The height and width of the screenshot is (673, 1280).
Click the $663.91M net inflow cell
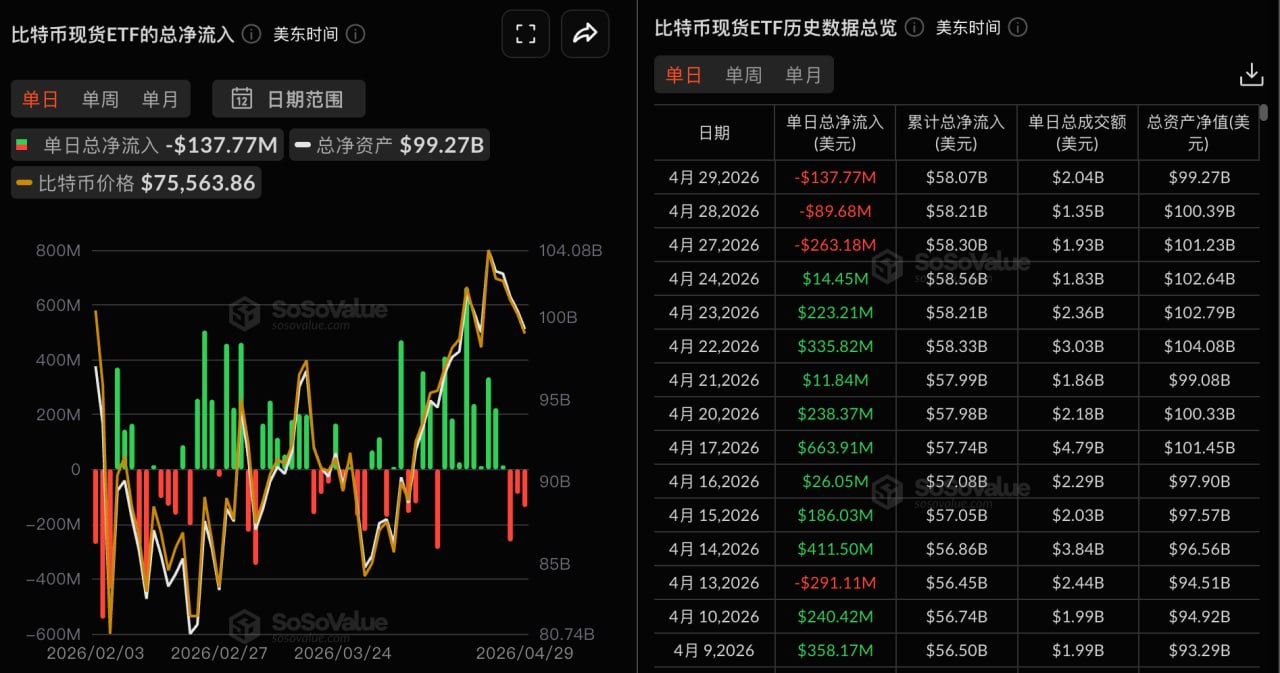[x=835, y=447]
